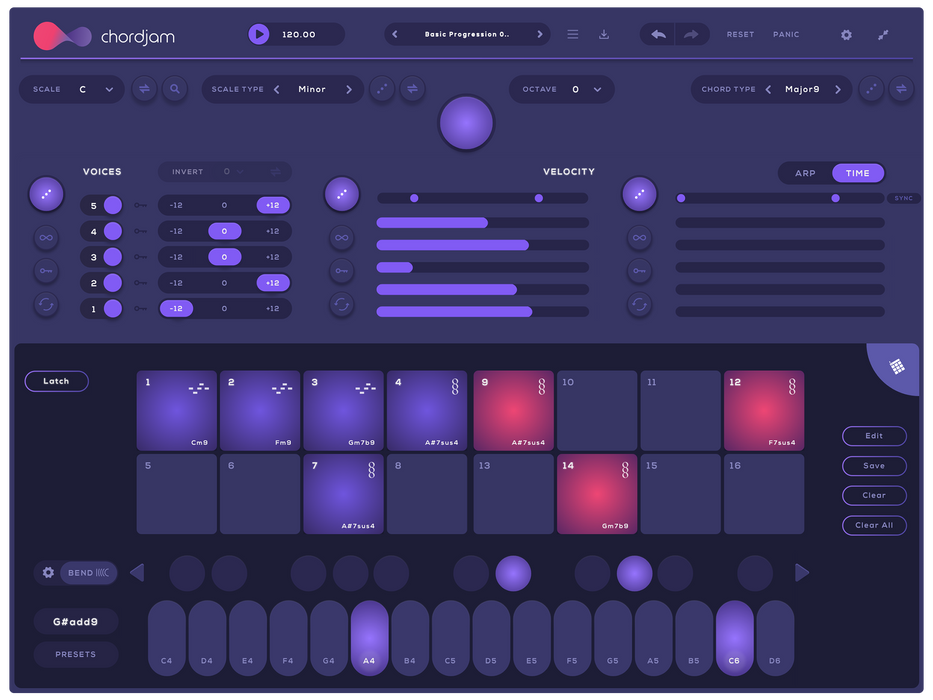Enable SYNC next to the TIME slider
Screen dimensions: 933x700
point(903,198)
